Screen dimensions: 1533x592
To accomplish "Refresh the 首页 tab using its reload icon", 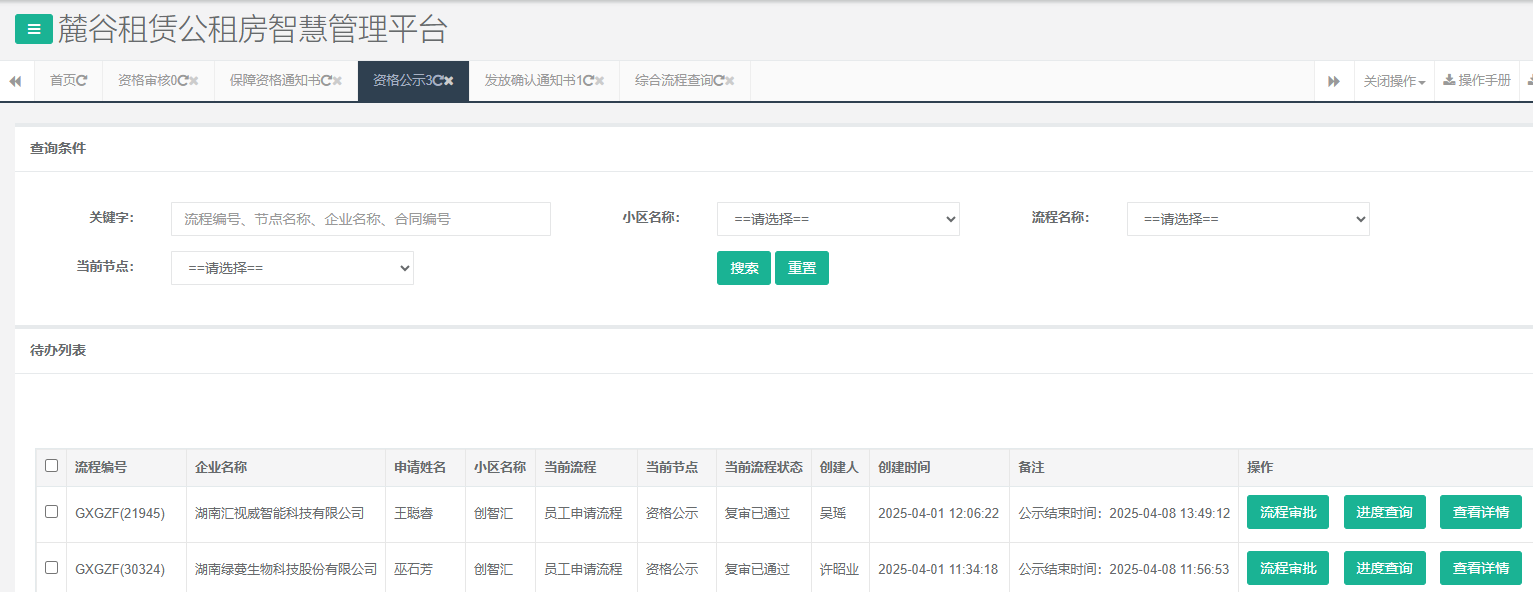I will click(84, 81).
